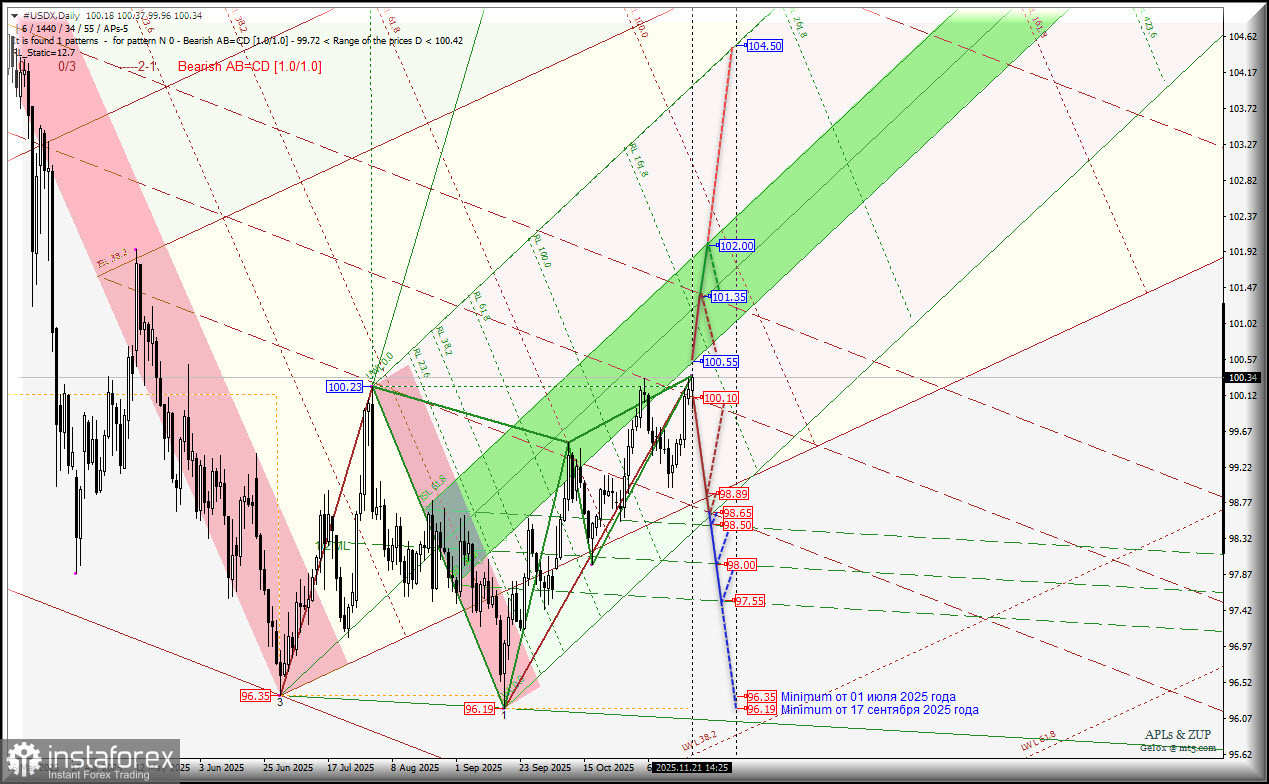Viewport: 1269px width, 784px height.
Task: Click the 97.87 price axis value
Action: pyautogui.click(x=1240, y=575)
